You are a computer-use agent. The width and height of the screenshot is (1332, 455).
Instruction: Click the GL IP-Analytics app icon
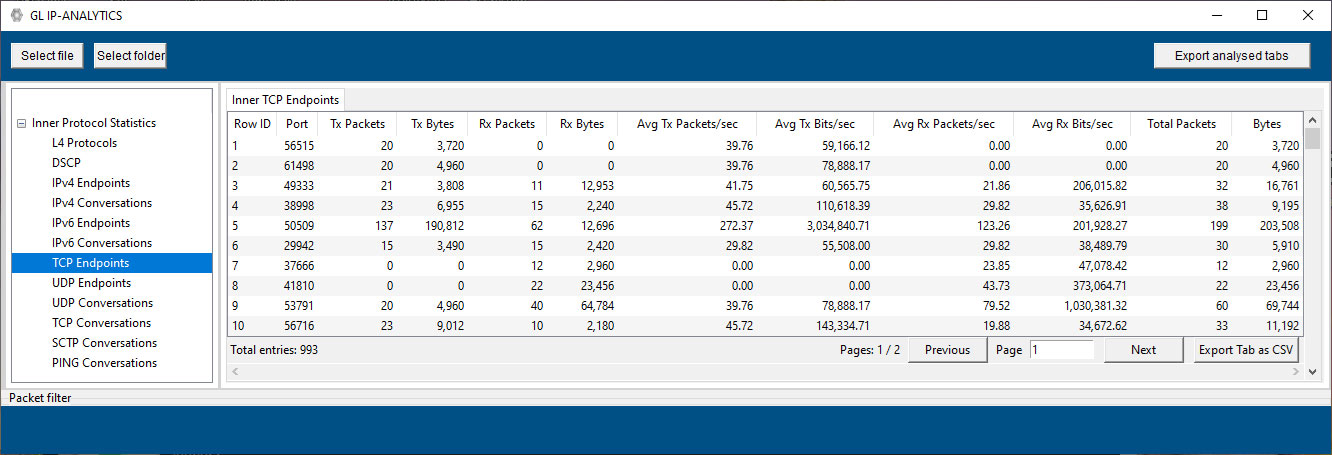click(x=16, y=15)
